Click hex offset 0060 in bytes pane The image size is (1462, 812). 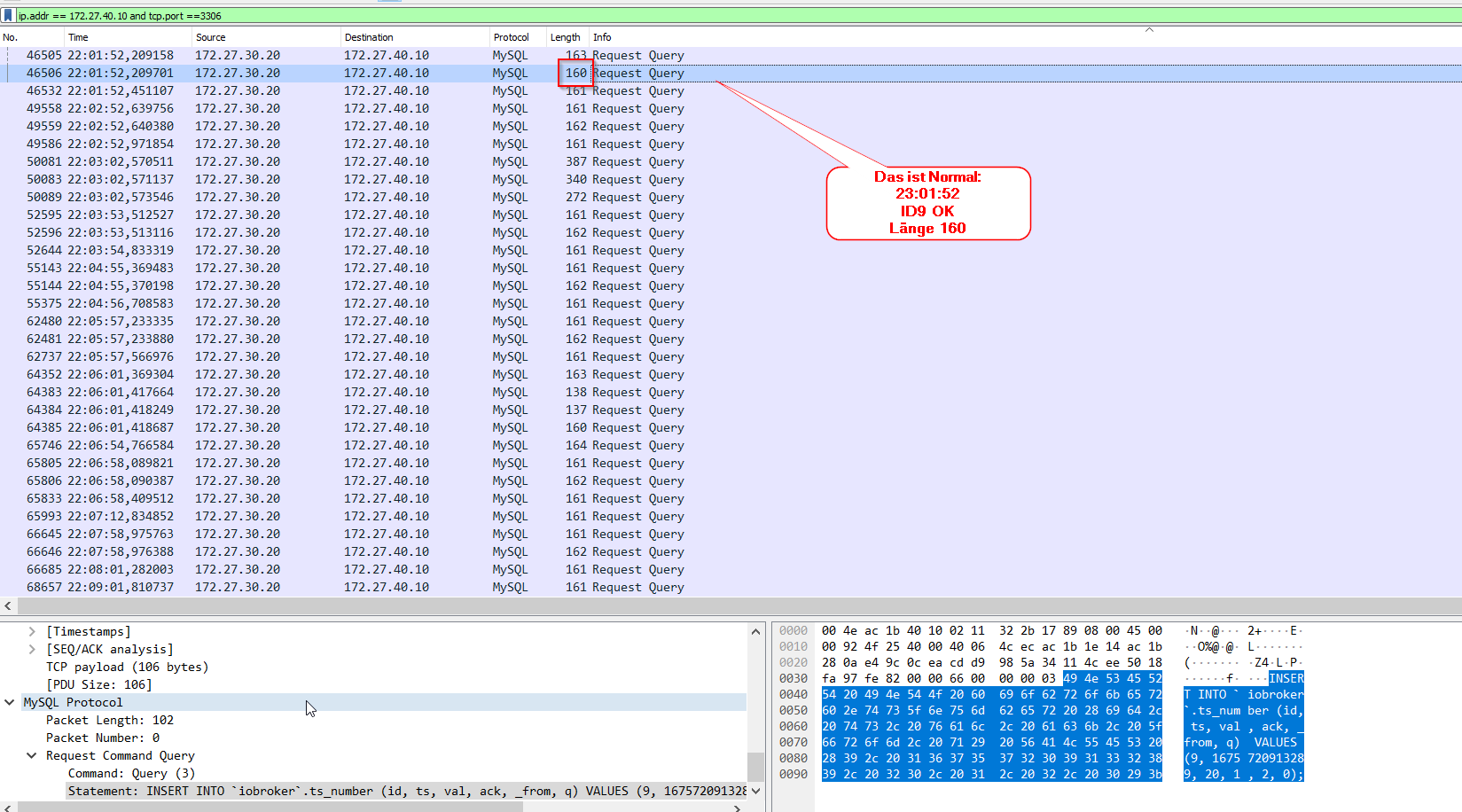click(794, 727)
